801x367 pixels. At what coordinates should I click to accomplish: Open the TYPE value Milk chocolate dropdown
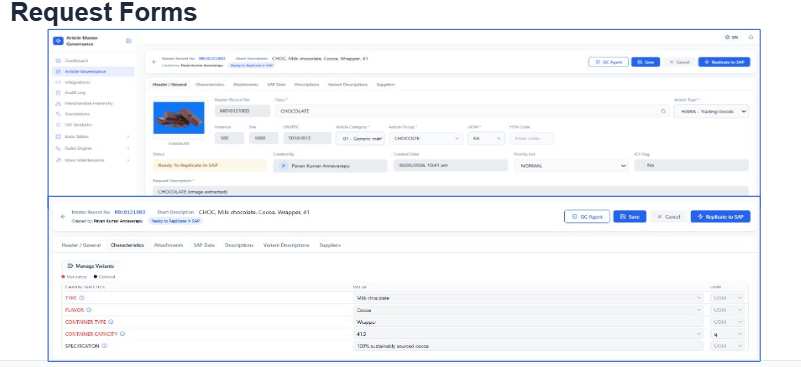coord(528,297)
